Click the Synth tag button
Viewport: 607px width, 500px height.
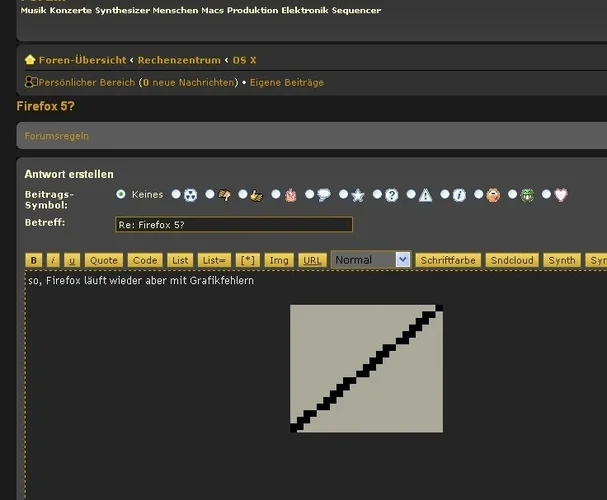(562, 260)
